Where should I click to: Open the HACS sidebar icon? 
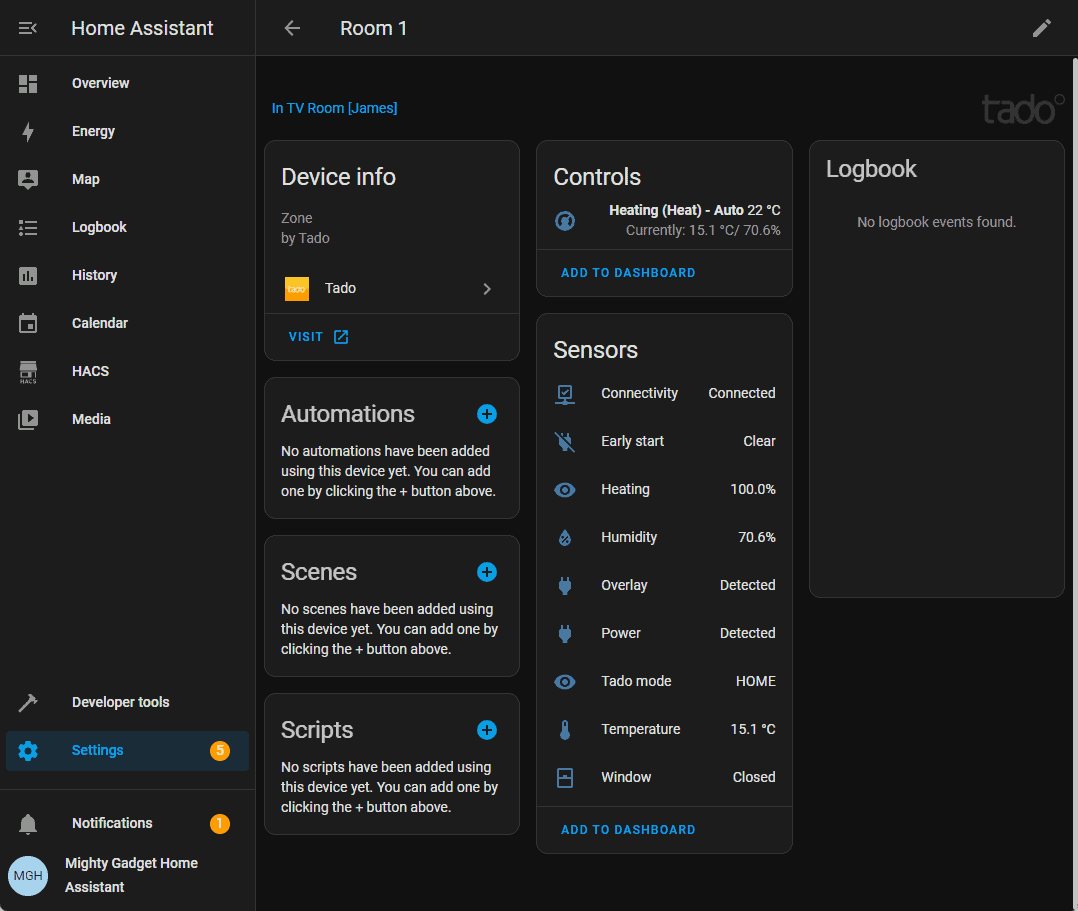click(x=28, y=372)
